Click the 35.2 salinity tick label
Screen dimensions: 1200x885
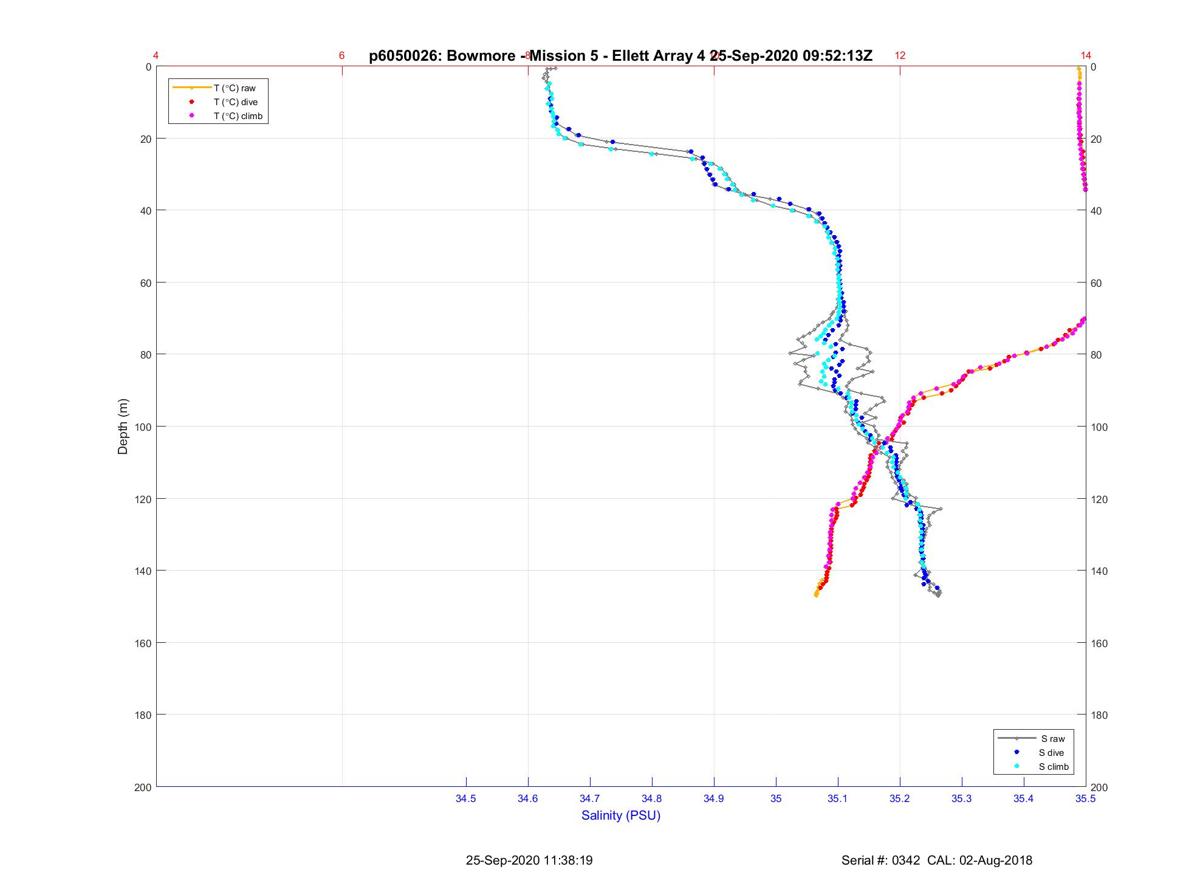[900, 799]
